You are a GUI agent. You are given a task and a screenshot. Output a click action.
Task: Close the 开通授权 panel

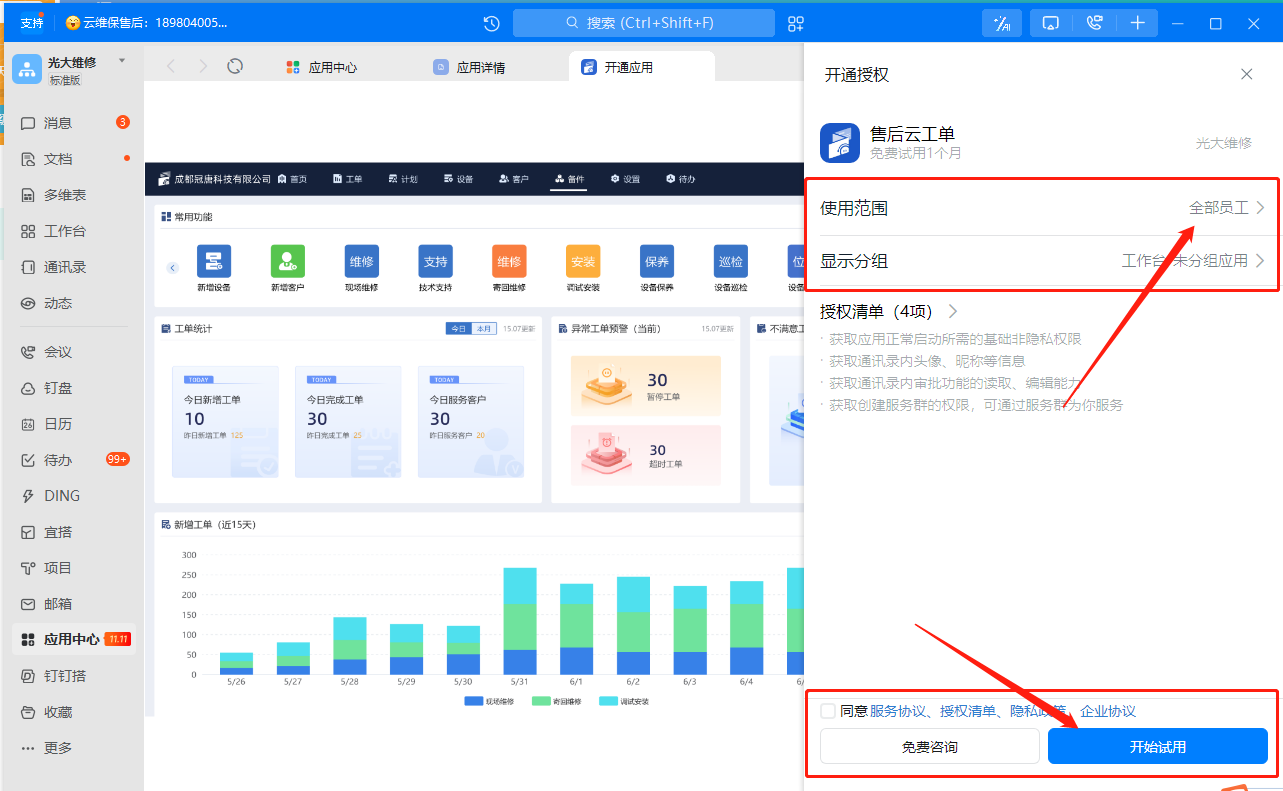coord(1246,74)
